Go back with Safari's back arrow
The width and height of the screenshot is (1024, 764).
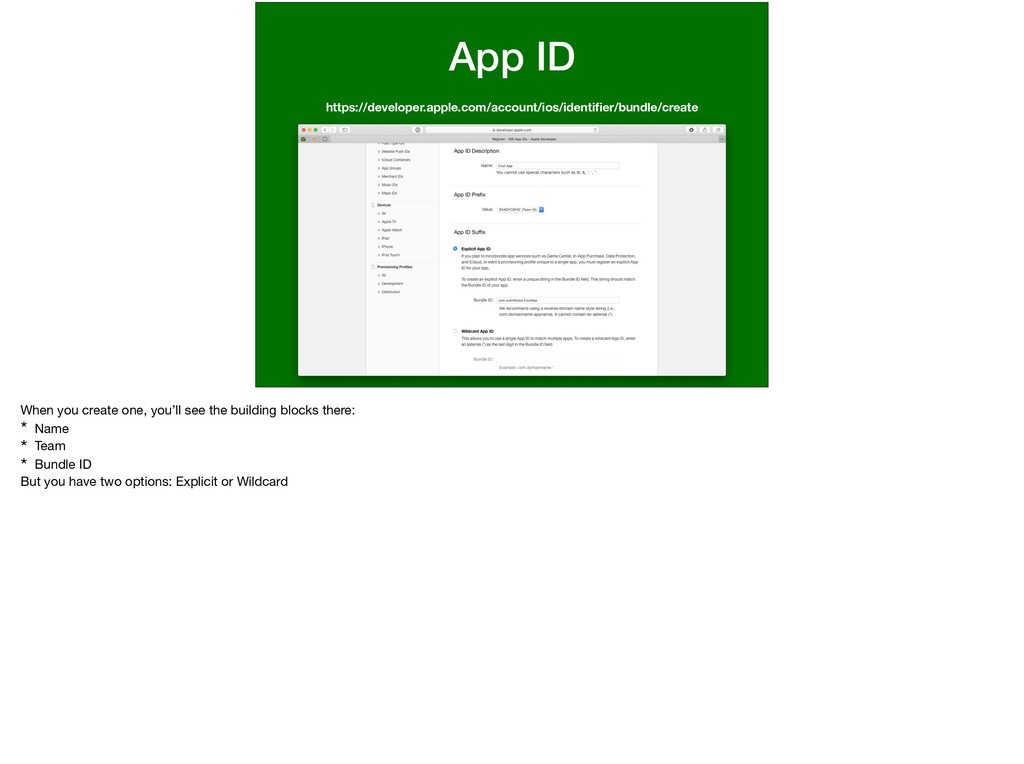point(325,130)
